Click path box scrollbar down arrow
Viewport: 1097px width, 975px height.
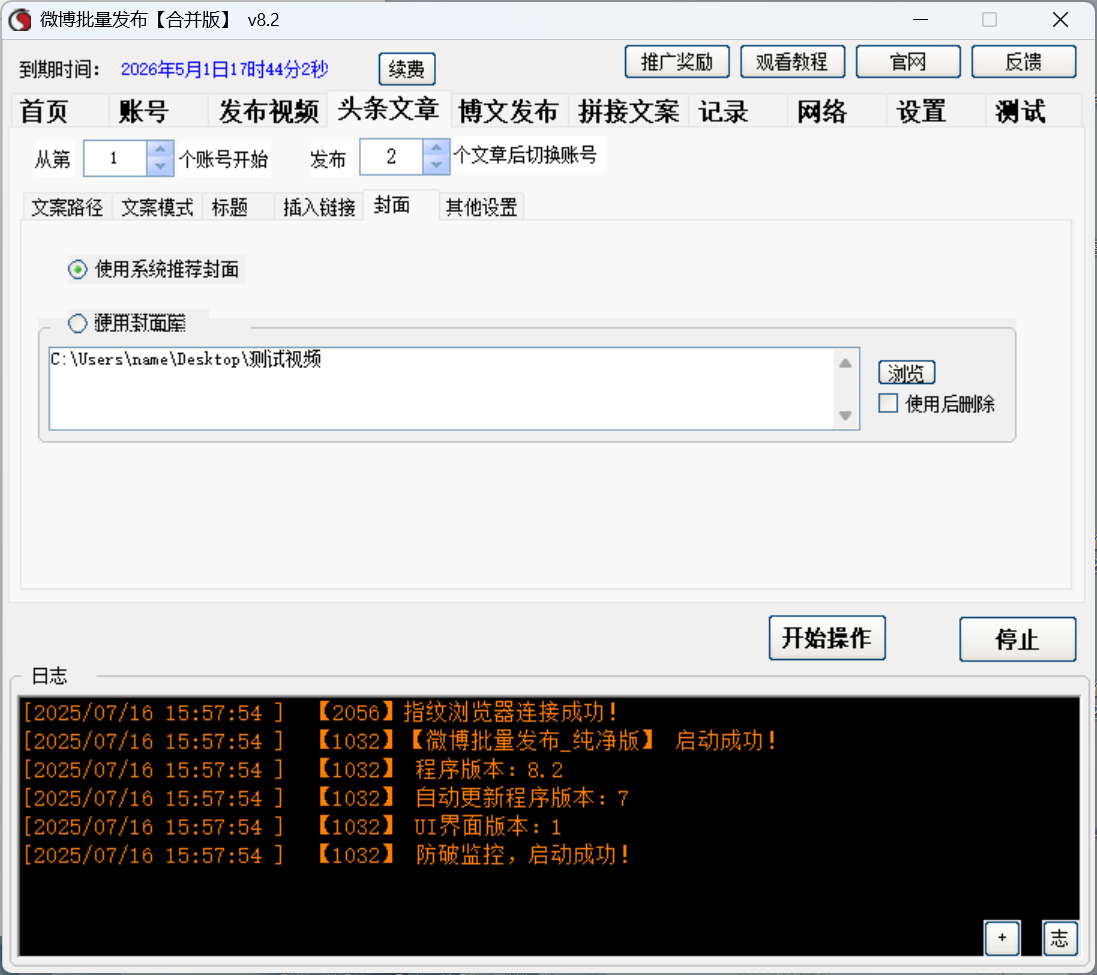(x=845, y=415)
